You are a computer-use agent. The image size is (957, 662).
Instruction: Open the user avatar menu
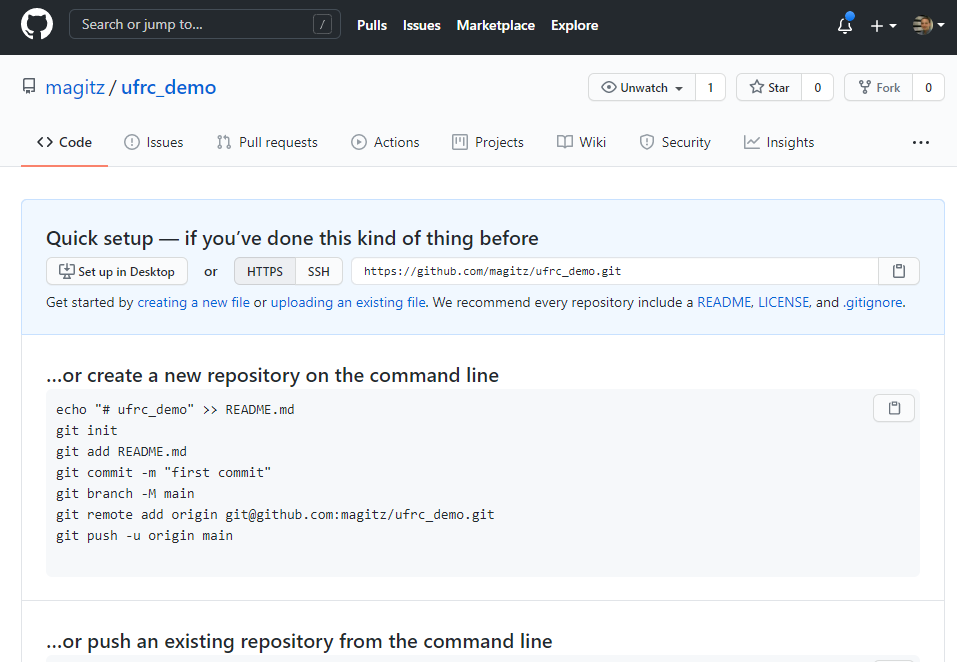928,25
